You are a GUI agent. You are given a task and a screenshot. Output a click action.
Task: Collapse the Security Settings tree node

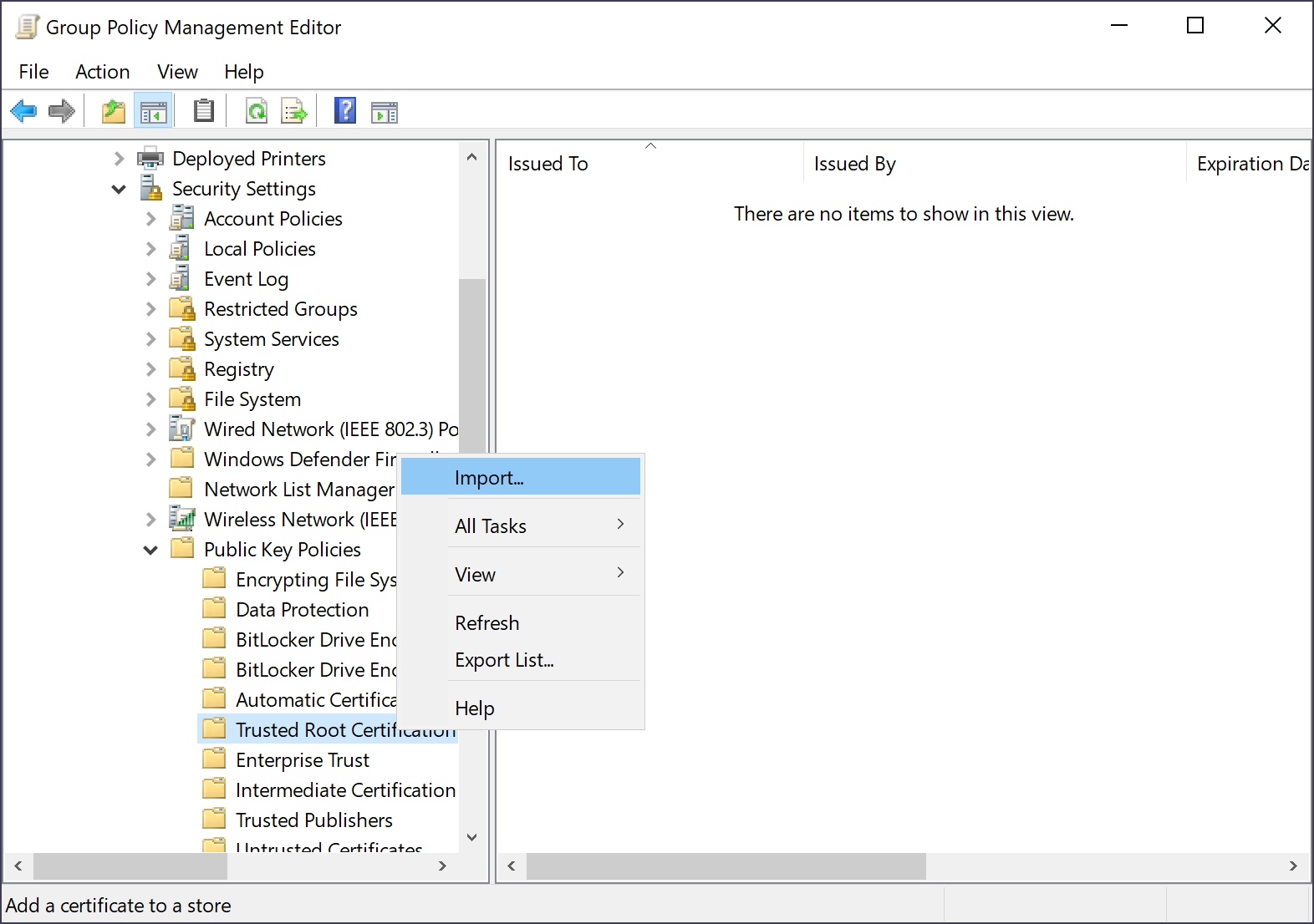(x=119, y=190)
